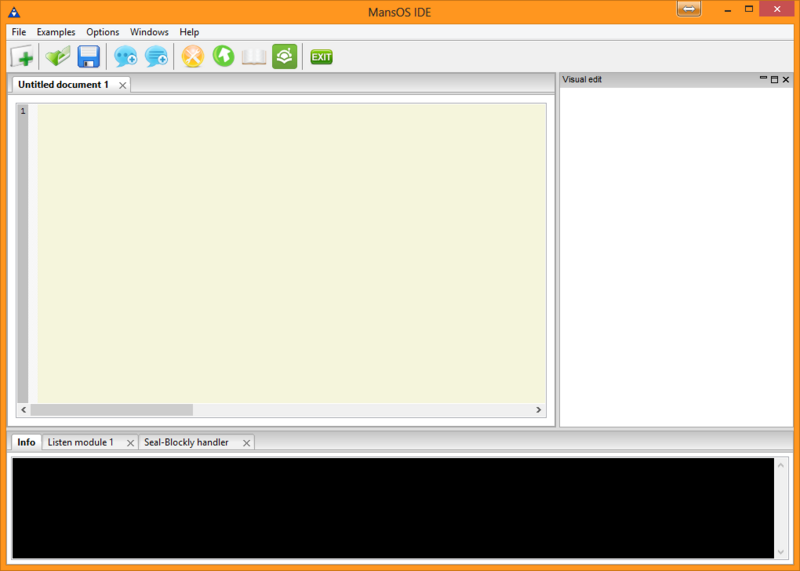The width and height of the screenshot is (800, 571).
Task: Close the Listen module 1 tab
Action: click(x=130, y=443)
